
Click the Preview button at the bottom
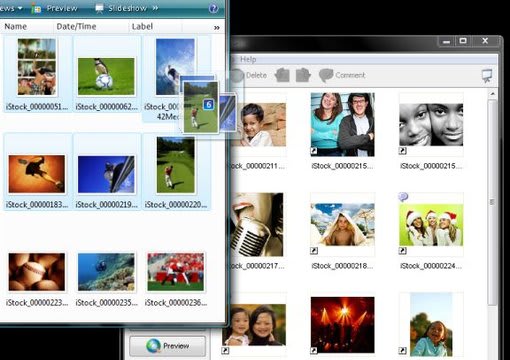click(x=167, y=346)
